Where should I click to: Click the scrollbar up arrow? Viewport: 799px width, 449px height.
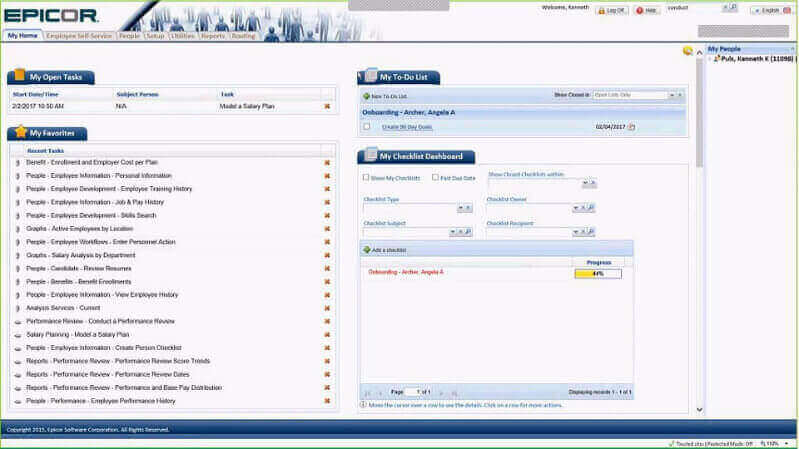(700, 52)
